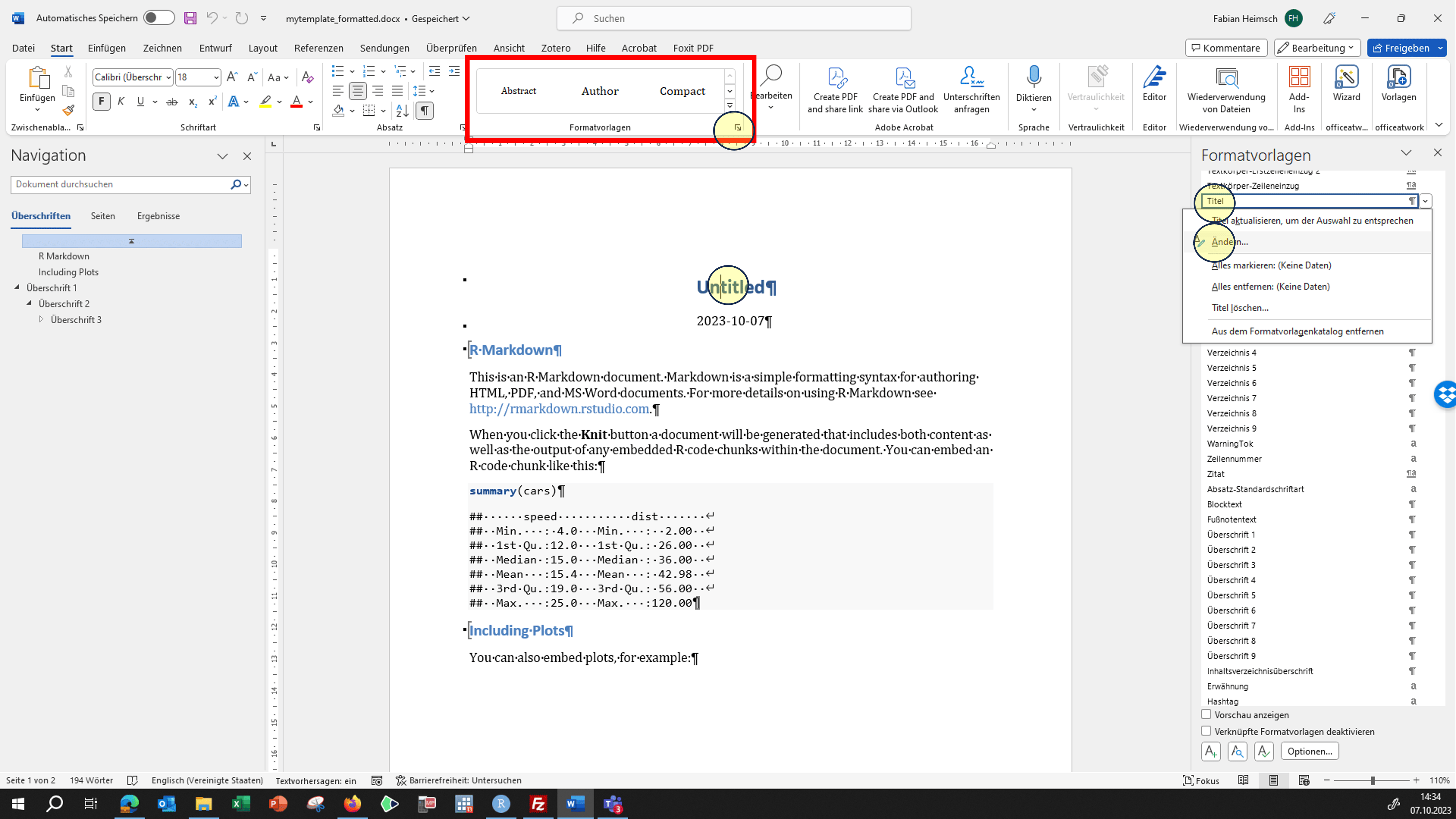The height and width of the screenshot is (819, 1456).
Task: Click the italic formatting icon
Action: pyautogui.click(x=121, y=102)
